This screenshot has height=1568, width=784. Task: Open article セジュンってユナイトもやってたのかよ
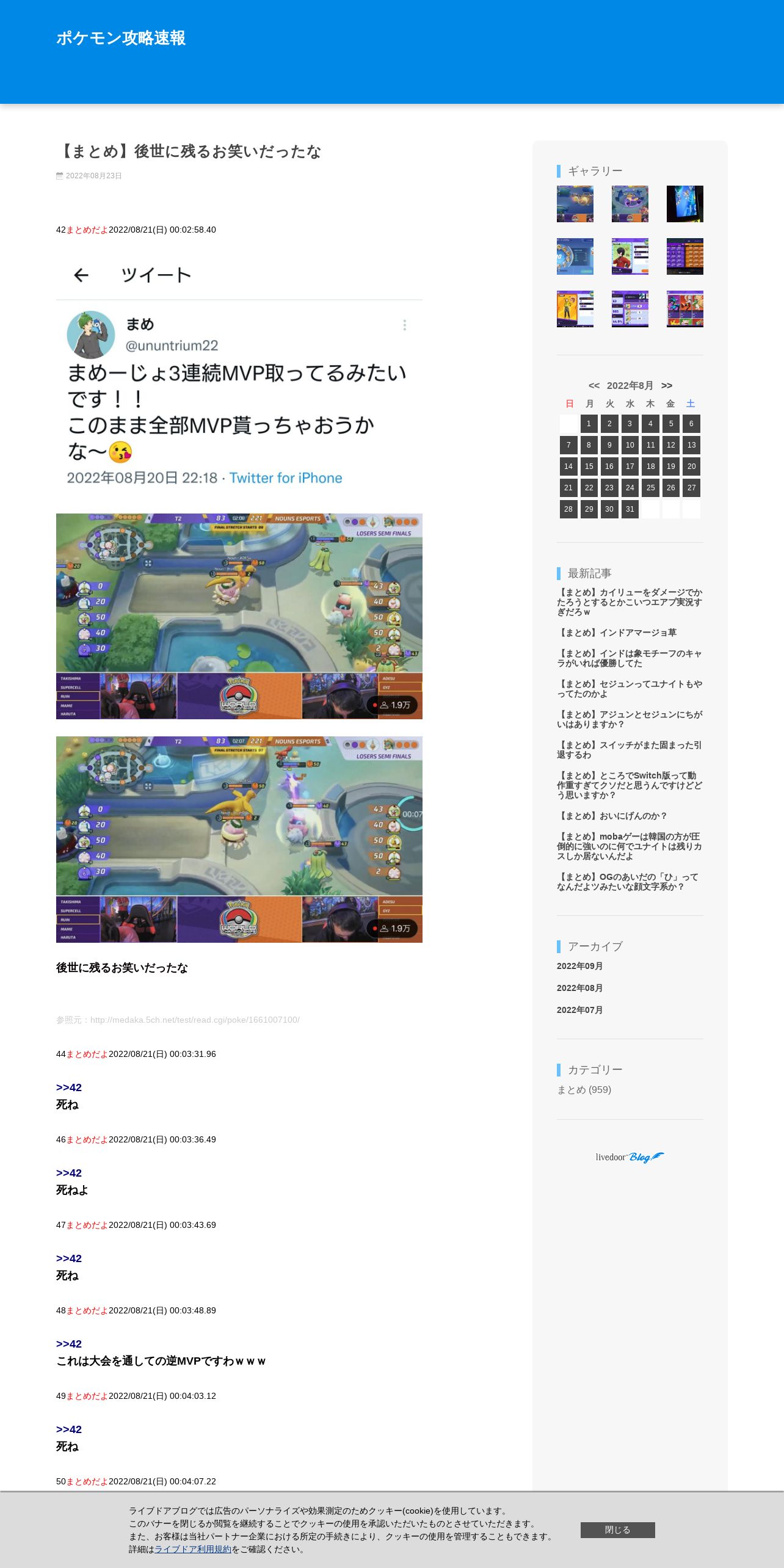pyautogui.click(x=630, y=689)
